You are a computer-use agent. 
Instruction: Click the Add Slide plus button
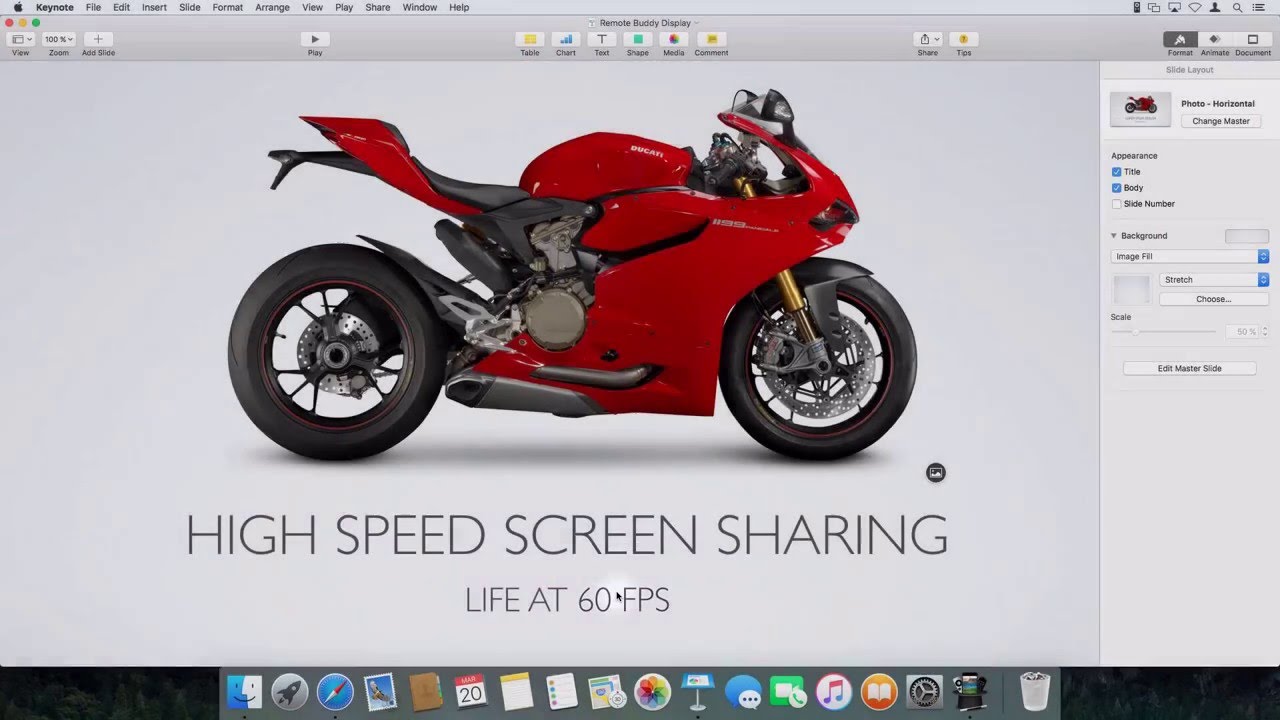point(98,39)
